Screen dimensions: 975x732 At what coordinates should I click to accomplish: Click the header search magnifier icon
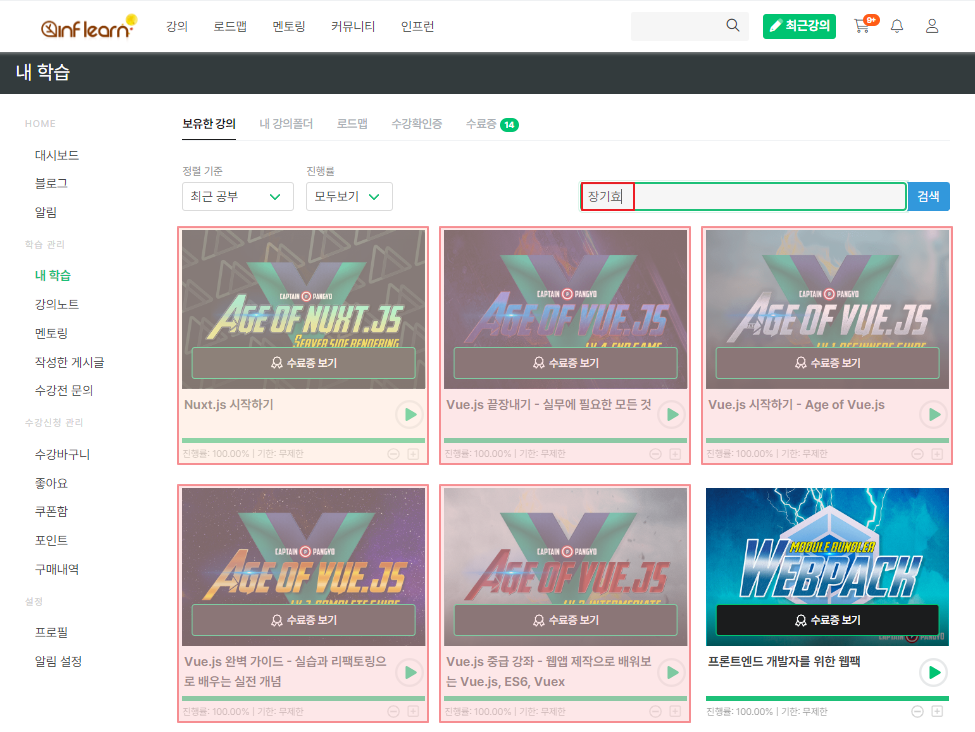(x=732, y=25)
